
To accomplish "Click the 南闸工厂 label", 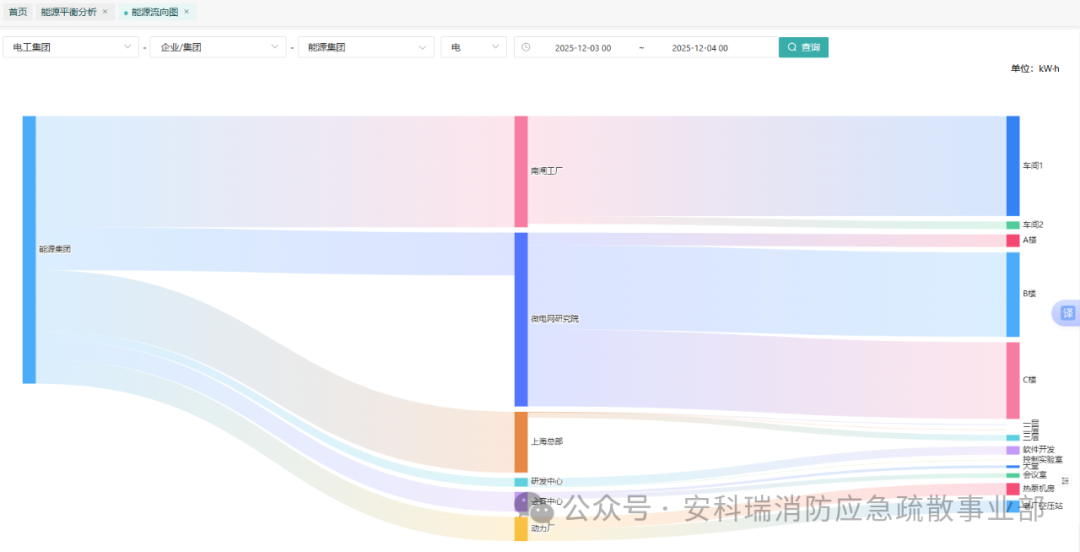I will point(546,172).
